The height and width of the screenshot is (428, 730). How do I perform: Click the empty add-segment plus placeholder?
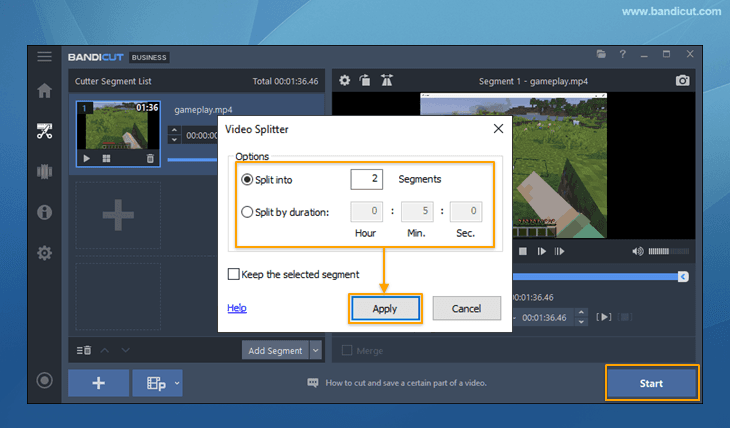(118, 215)
